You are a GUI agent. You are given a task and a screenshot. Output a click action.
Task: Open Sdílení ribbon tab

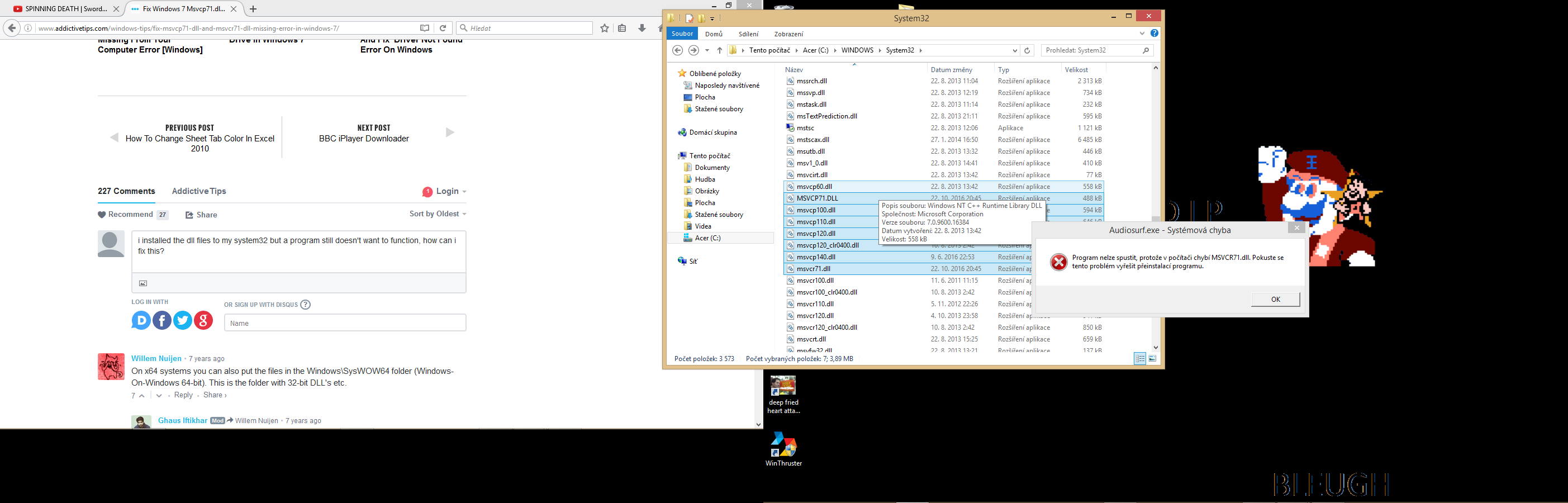pos(749,34)
